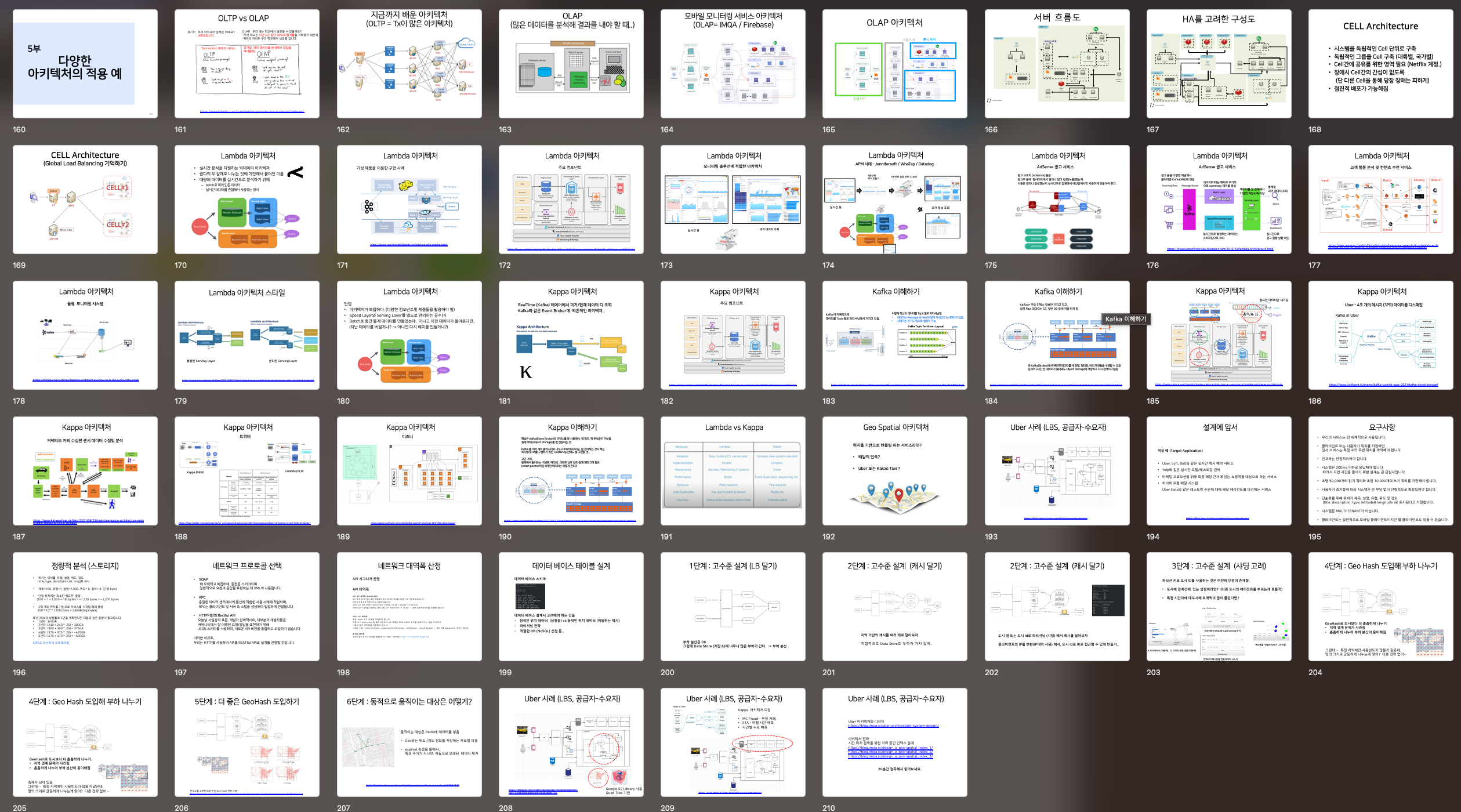
Task: Select slide 167 HA를 고려한 구성도
Action: coord(1219,64)
